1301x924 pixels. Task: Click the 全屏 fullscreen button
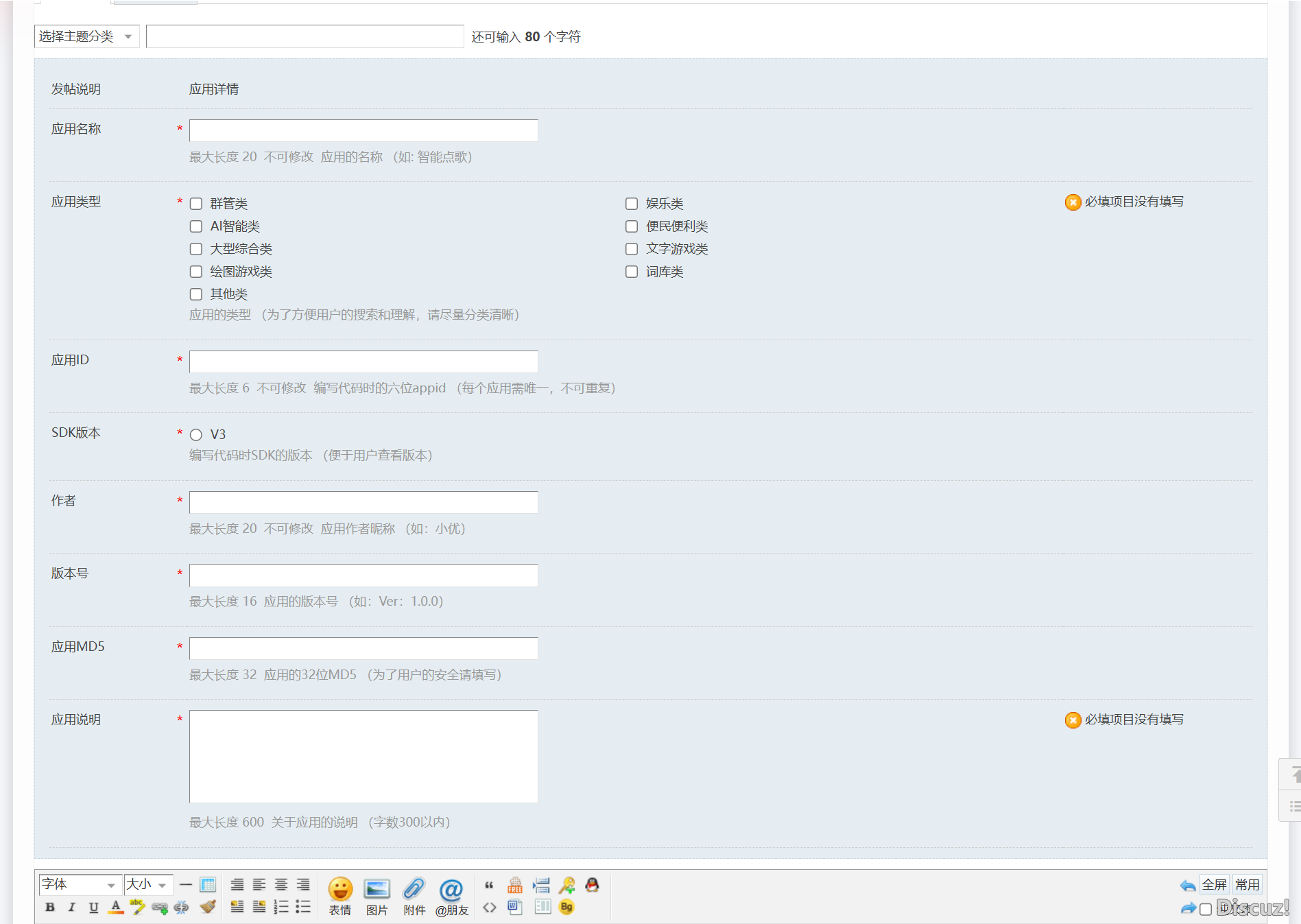coord(1214,885)
